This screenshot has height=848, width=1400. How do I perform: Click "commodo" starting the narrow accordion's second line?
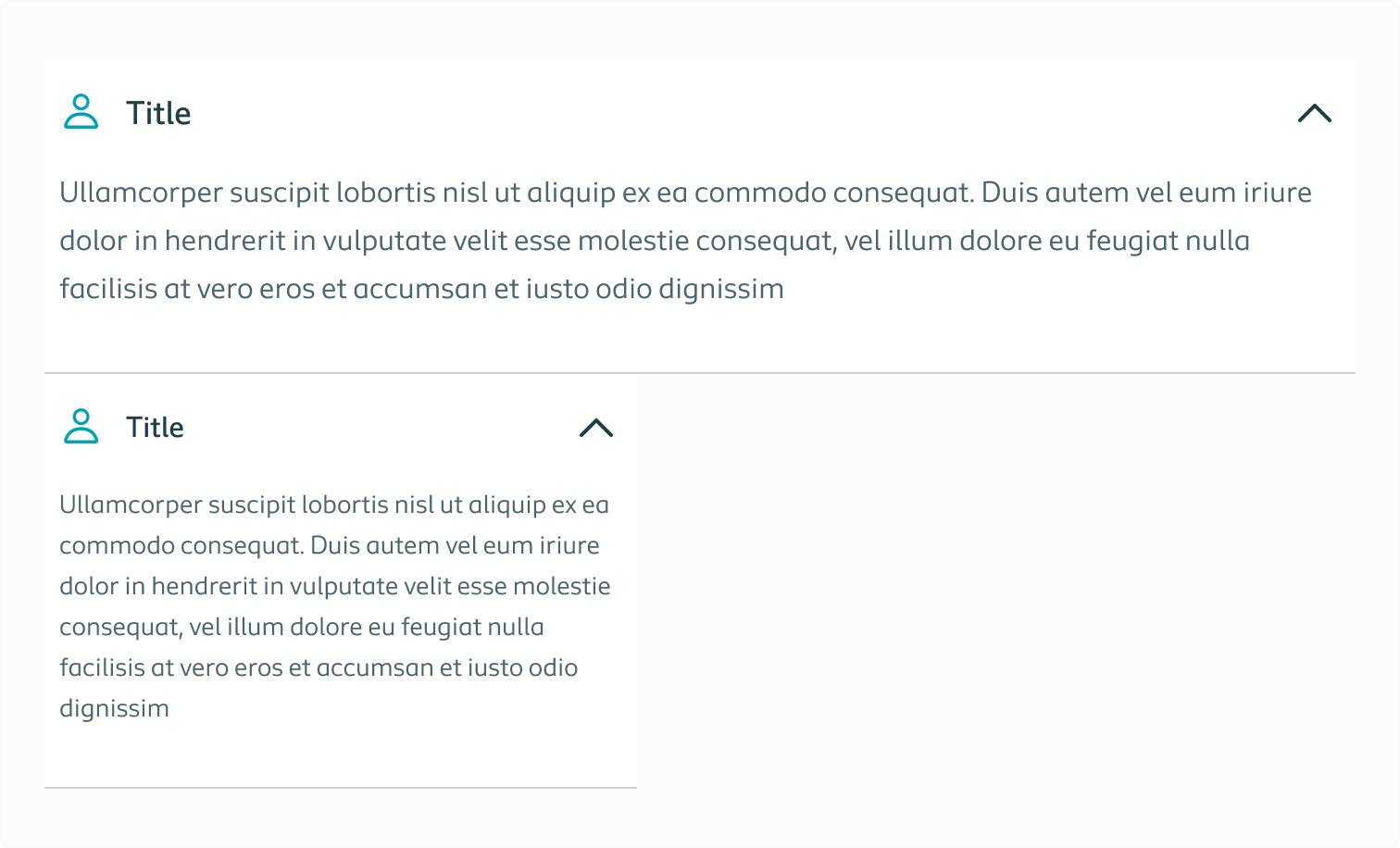coord(117,545)
